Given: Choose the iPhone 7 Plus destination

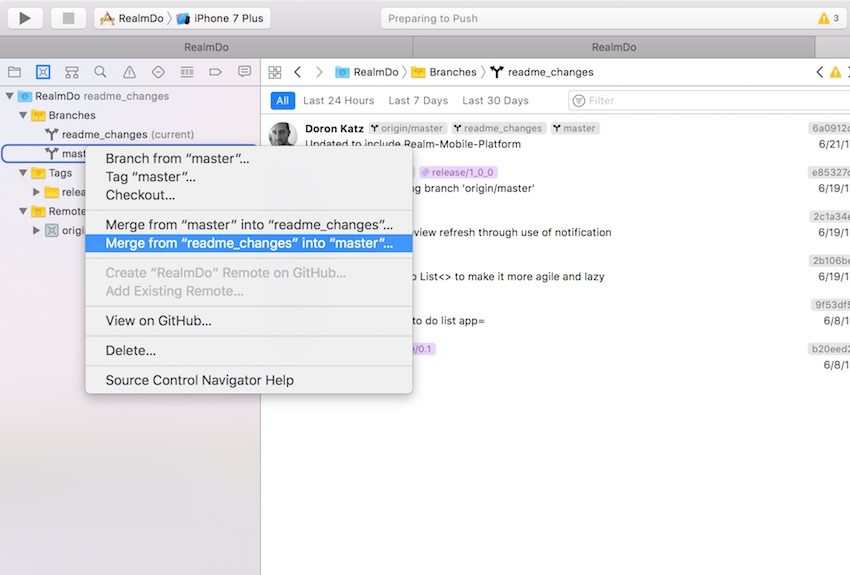Looking at the screenshot, I should [x=220, y=18].
